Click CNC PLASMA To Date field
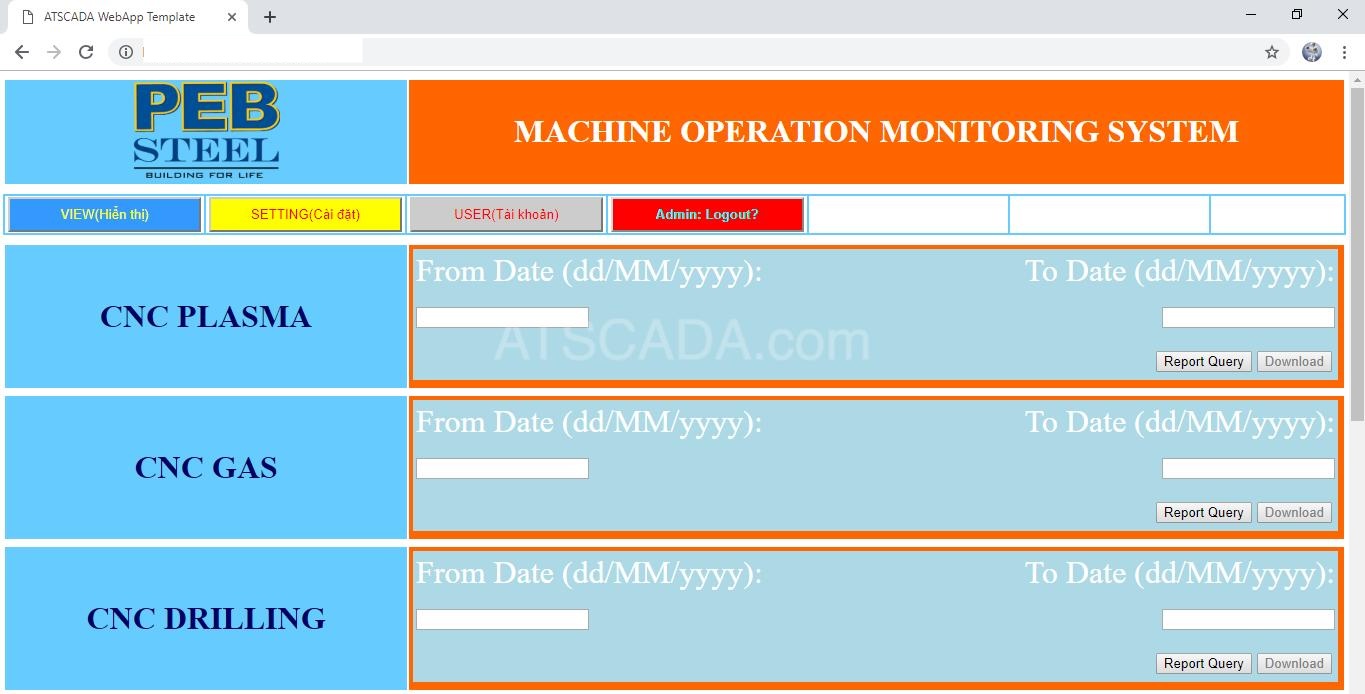 tap(1248, 318)
